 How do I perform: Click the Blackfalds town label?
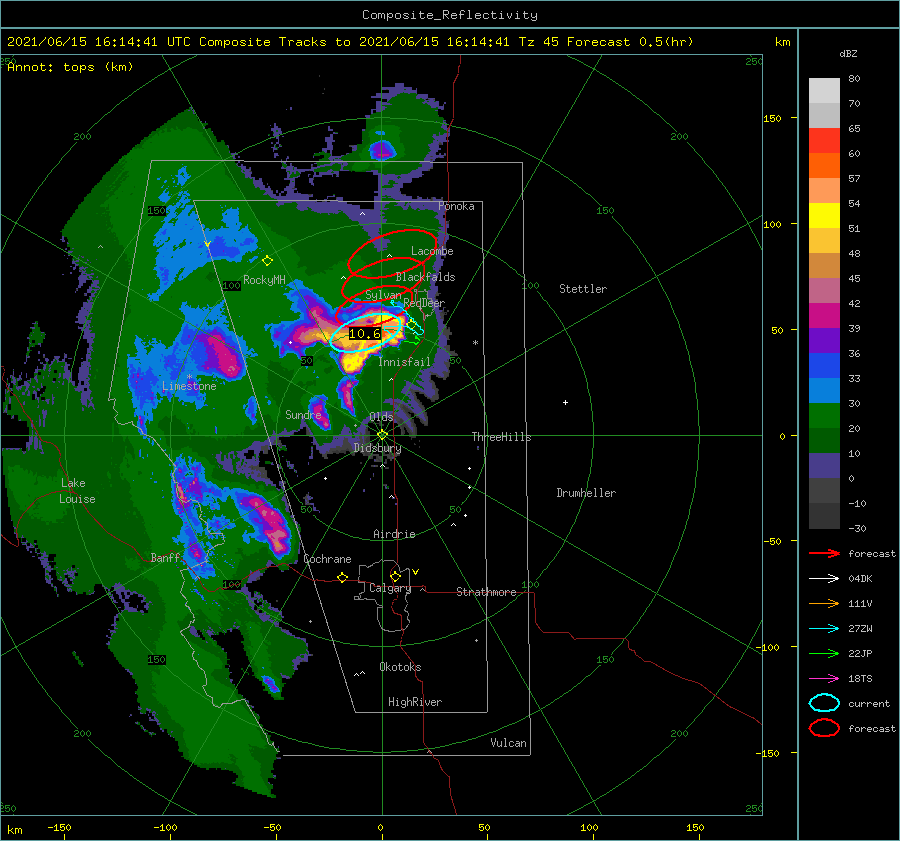425,277
